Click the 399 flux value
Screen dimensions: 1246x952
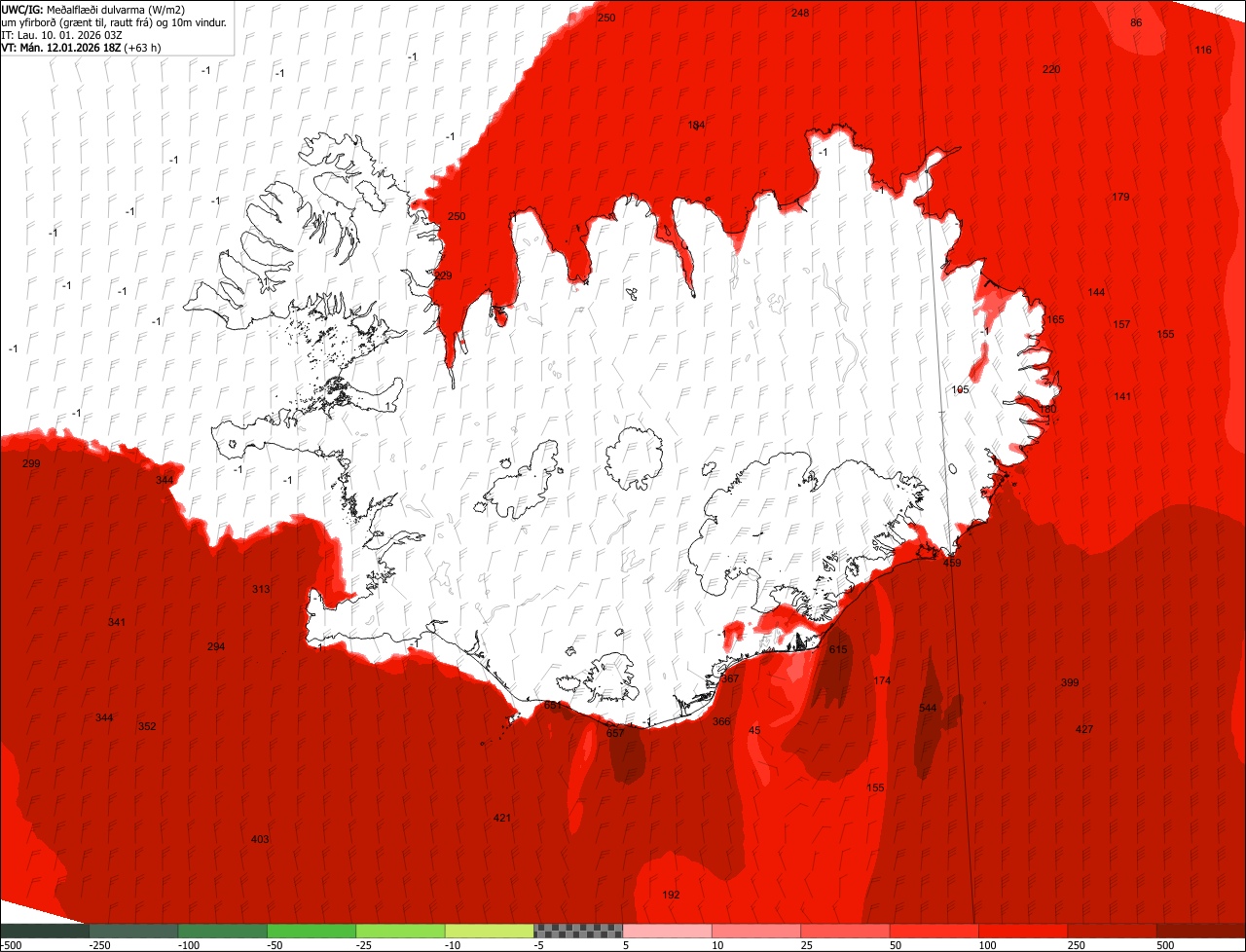coord(1070,682)
